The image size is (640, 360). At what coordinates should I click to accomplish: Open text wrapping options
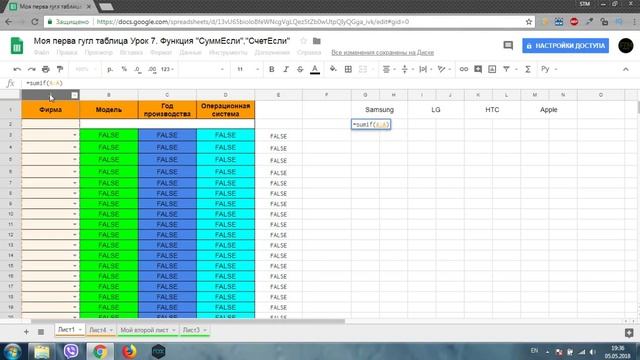click(x=425, y=69)
